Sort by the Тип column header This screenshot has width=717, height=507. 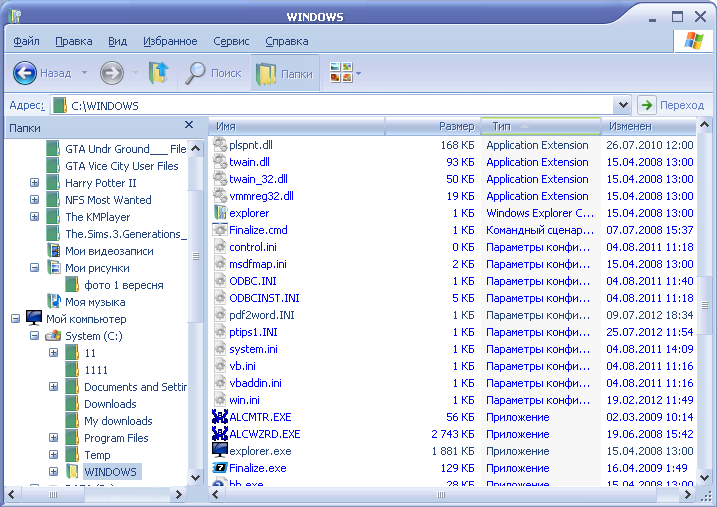540,126
